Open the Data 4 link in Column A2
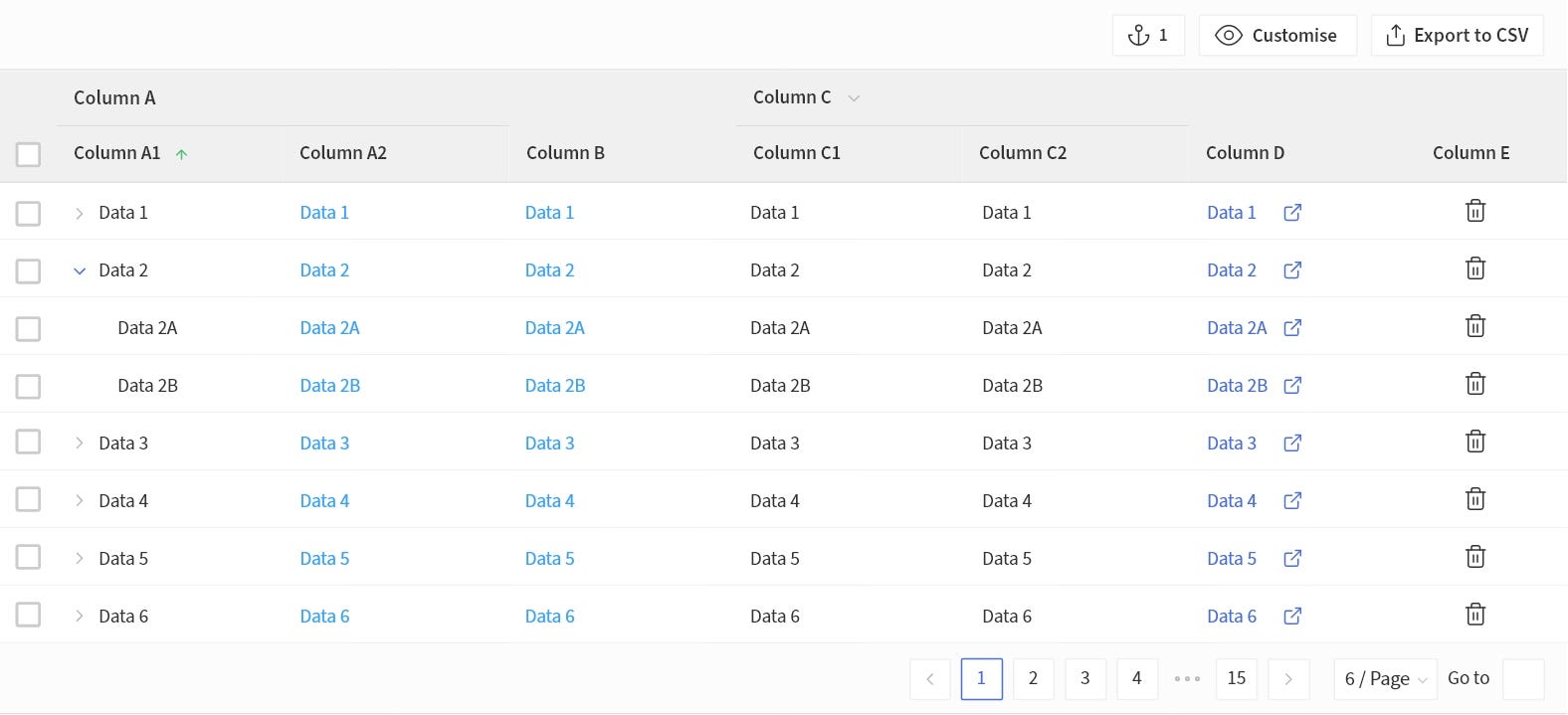1568x715 pixels. (x=324, y=501)
